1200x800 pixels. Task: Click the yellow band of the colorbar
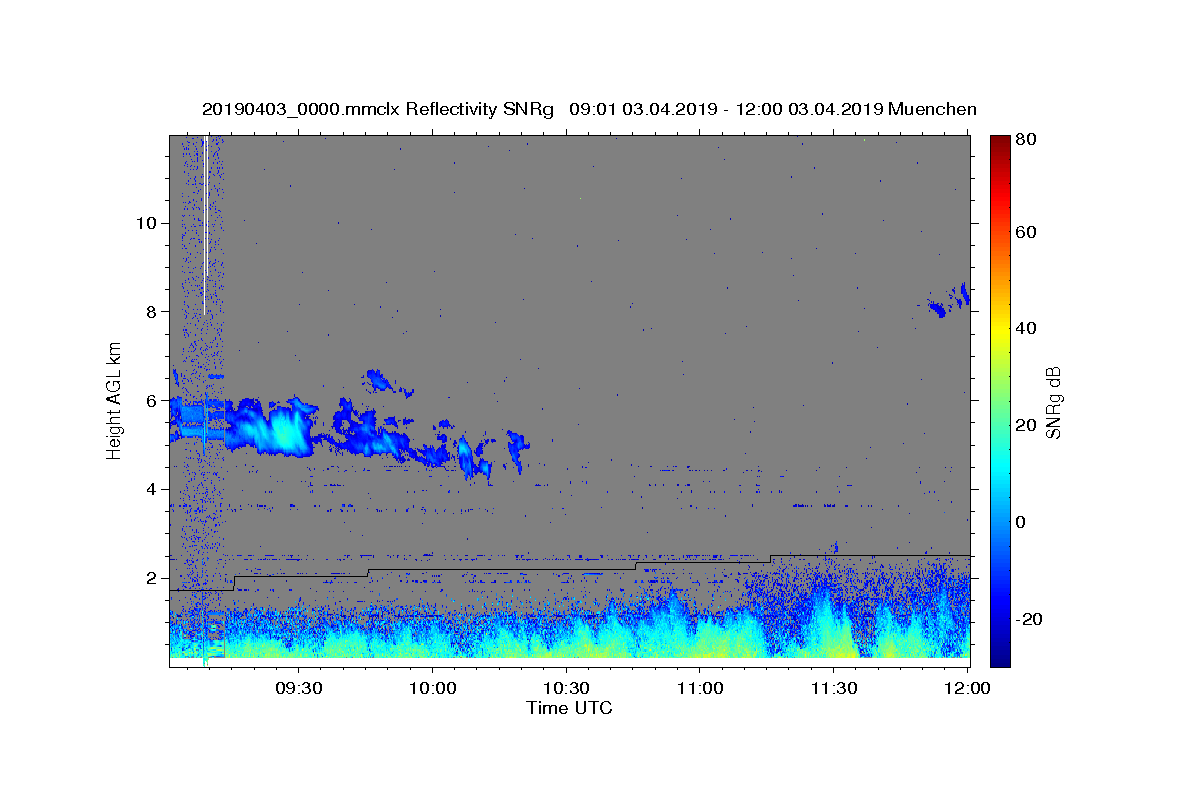[x=1000, y=329]
